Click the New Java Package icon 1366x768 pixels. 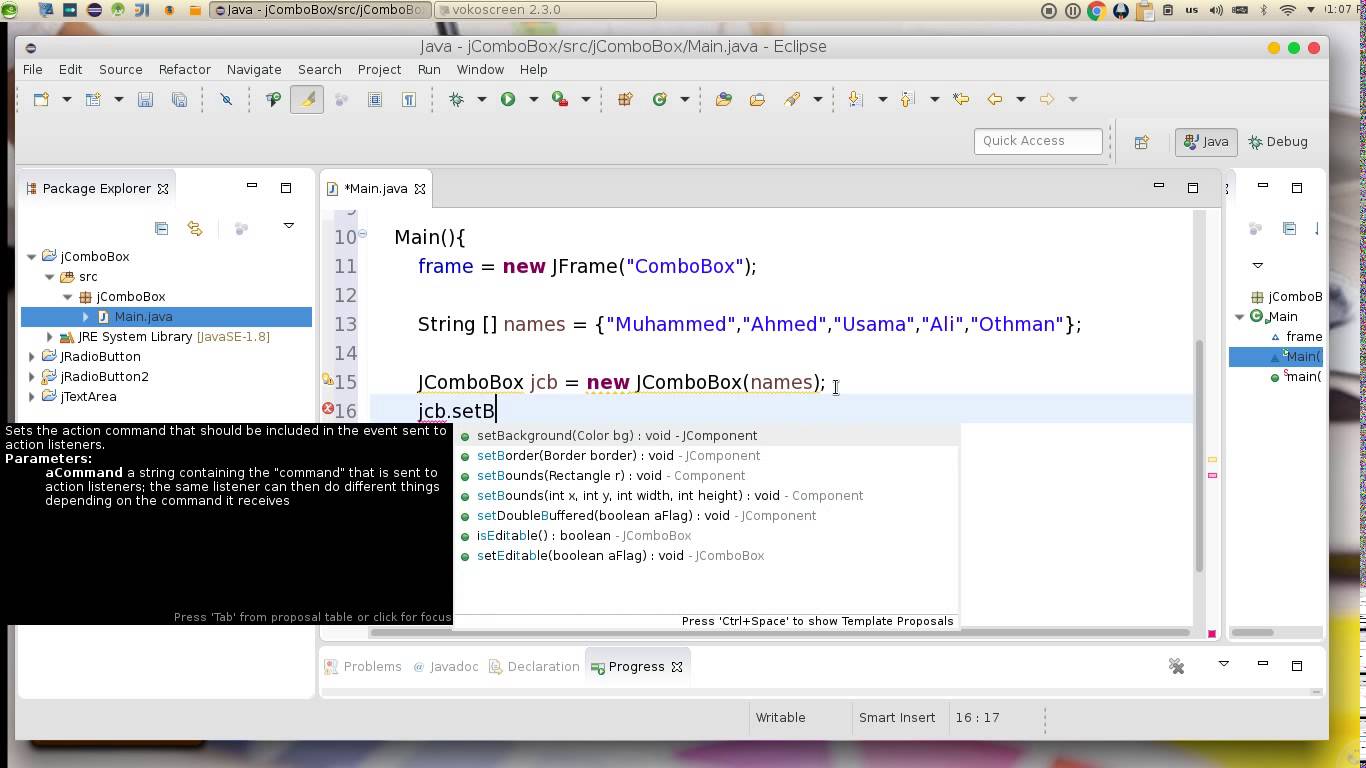625,99
